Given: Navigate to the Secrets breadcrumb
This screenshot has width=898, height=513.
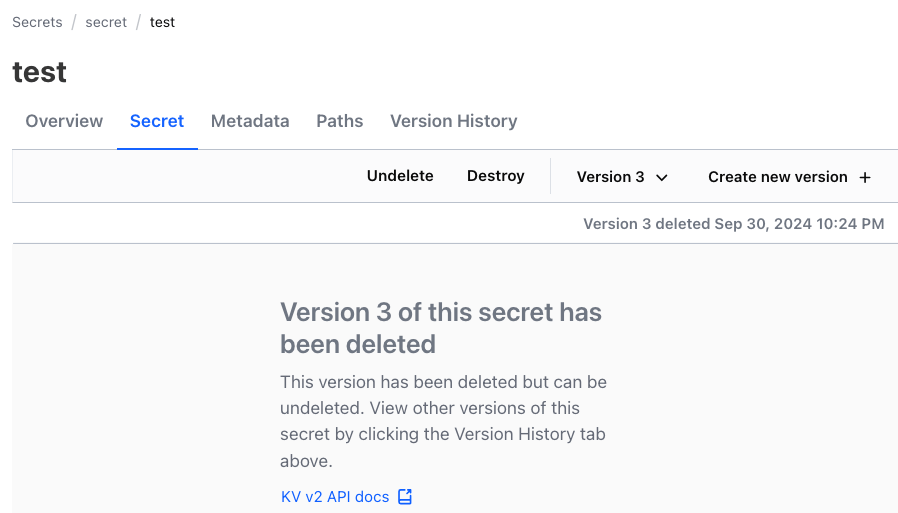Looking at the screenshot, I should click(x=37, y=22).
